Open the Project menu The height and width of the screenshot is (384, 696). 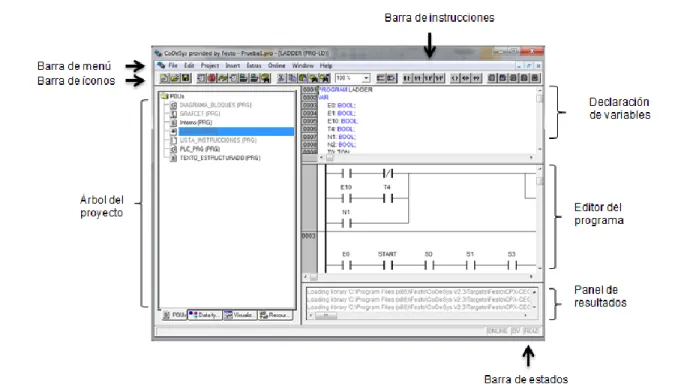[210, 66]
